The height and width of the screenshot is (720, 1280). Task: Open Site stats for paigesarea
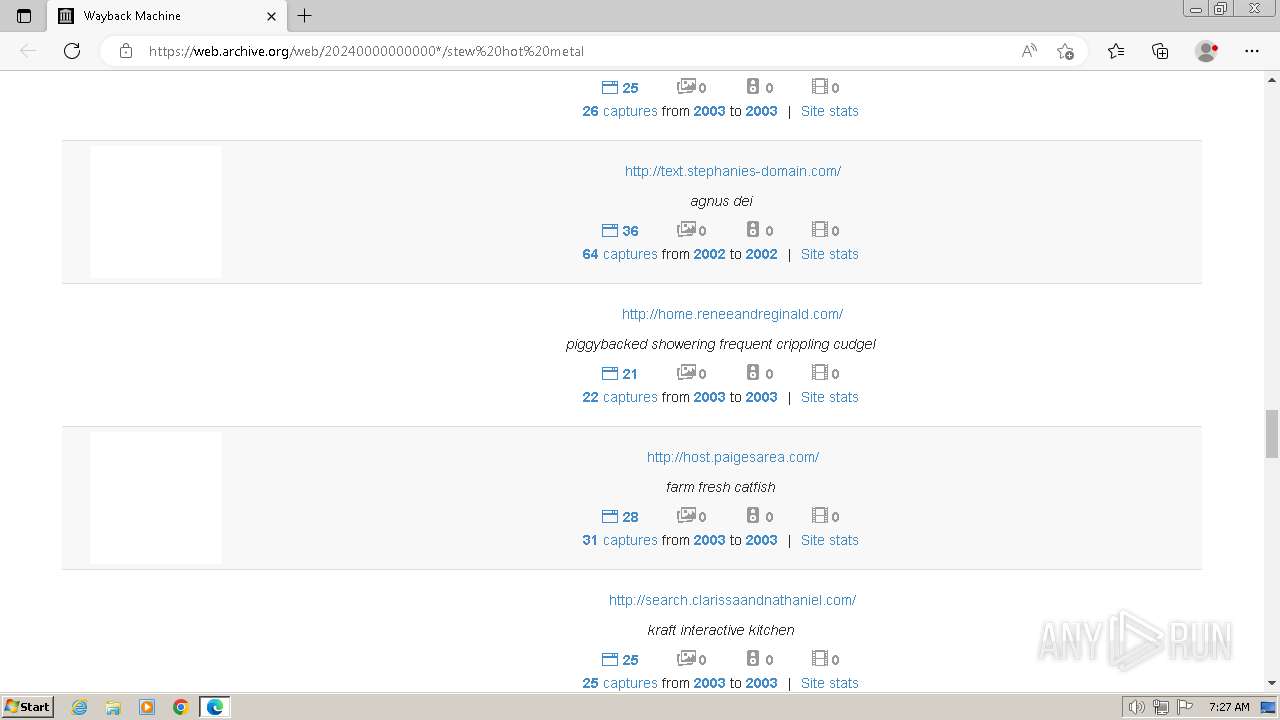(x=829, y=540)
